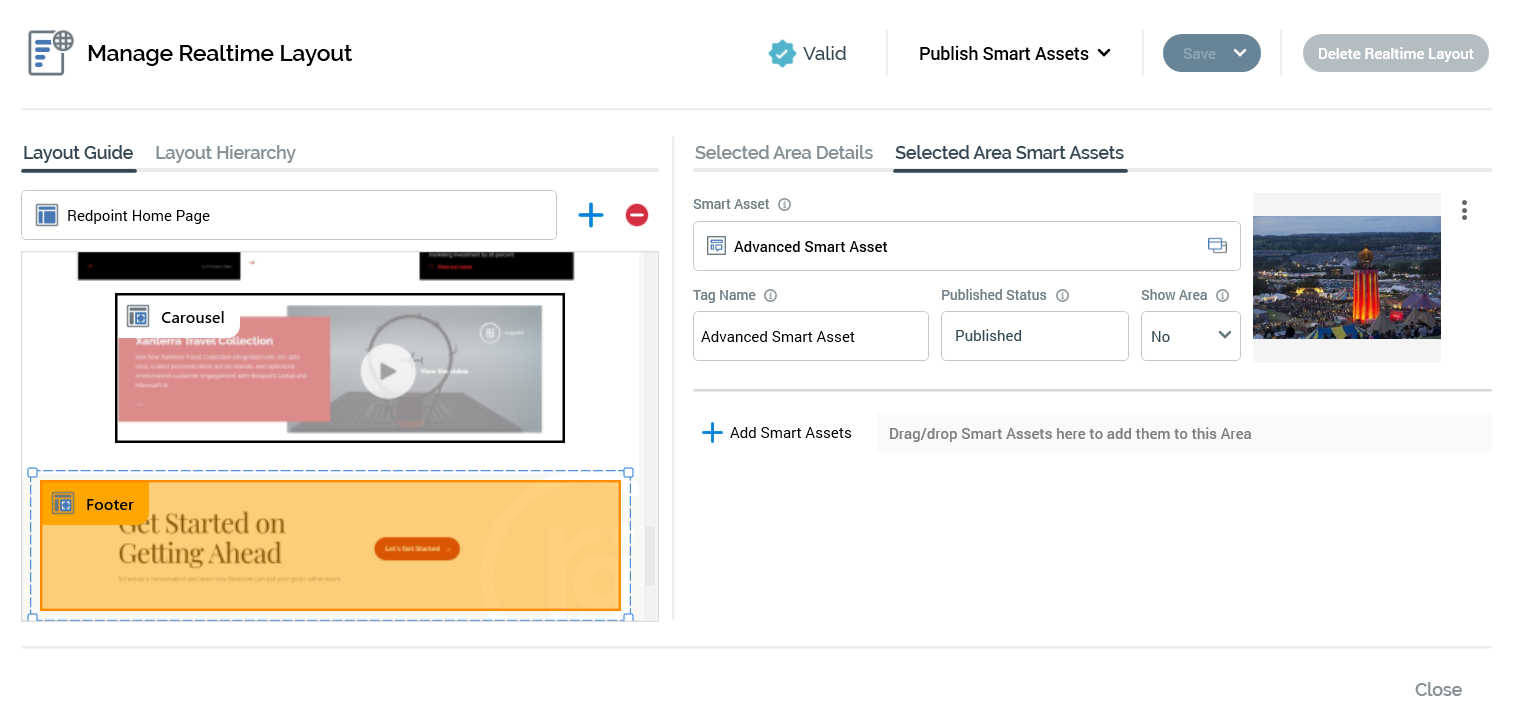Click the Delete Realtime Layout button
Image resolution: width=1515 pixels, height=718 pixels.
point(1395,54)
